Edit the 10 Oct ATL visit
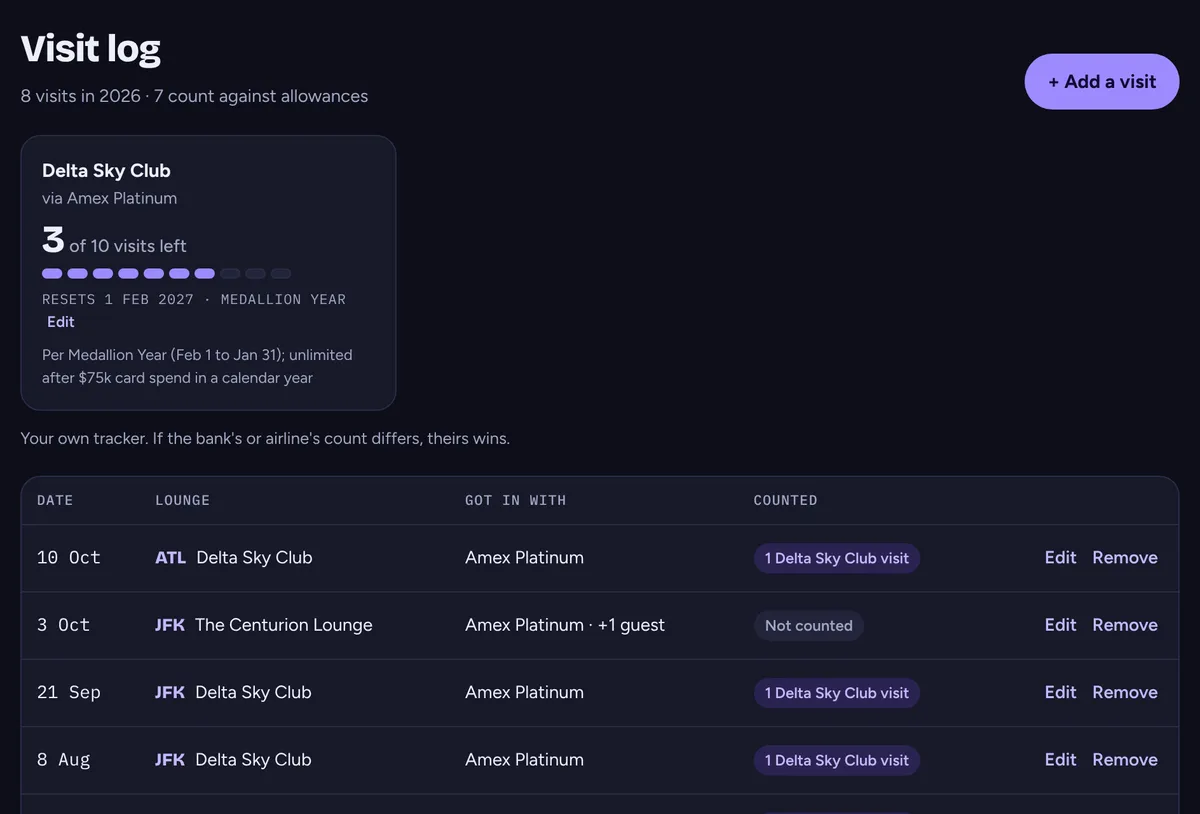This screenshot has width=1200, height=814. click(x=1060, y=558)
